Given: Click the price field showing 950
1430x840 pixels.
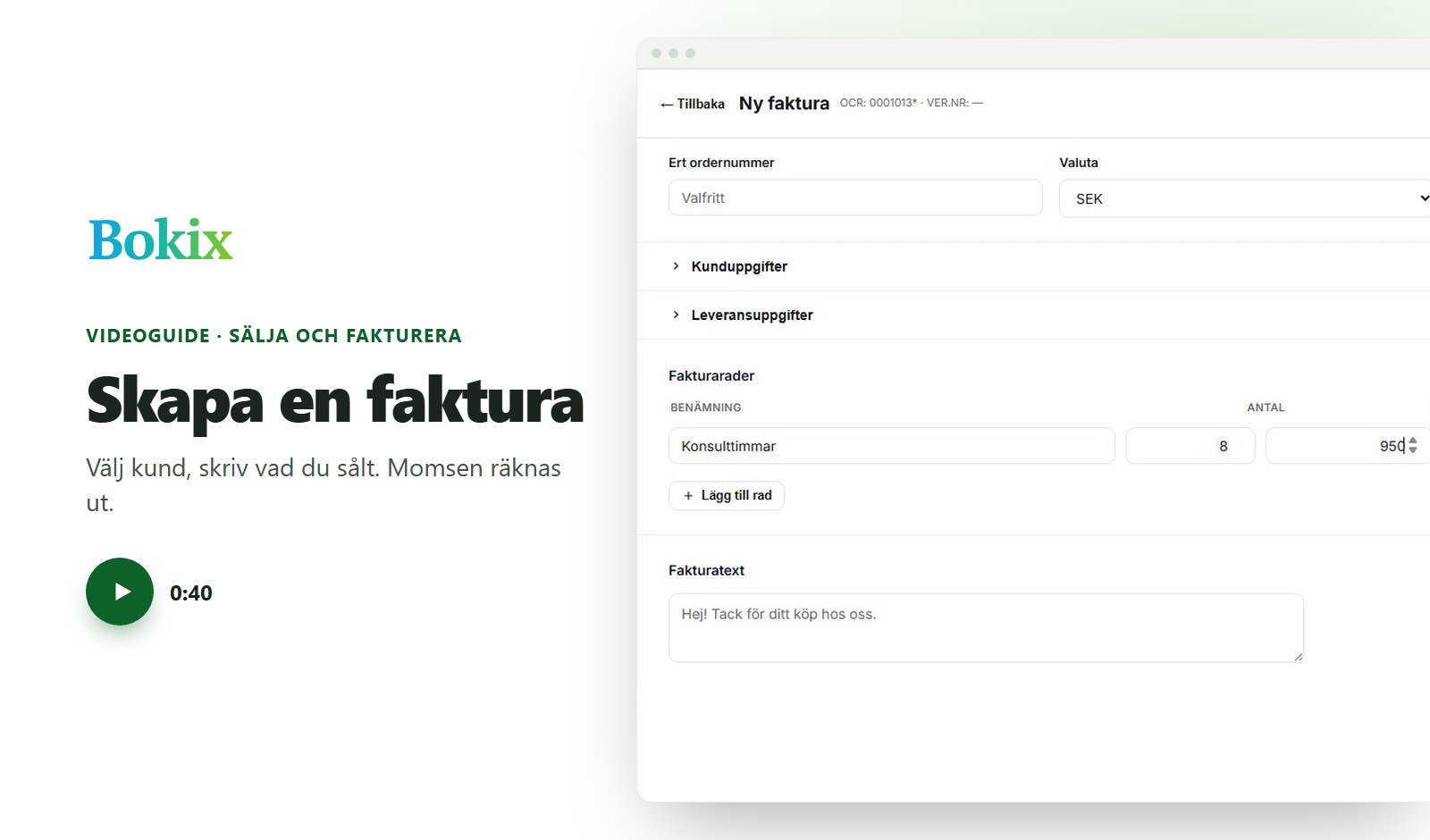Looking at the screenshot, I should 1348,446.
